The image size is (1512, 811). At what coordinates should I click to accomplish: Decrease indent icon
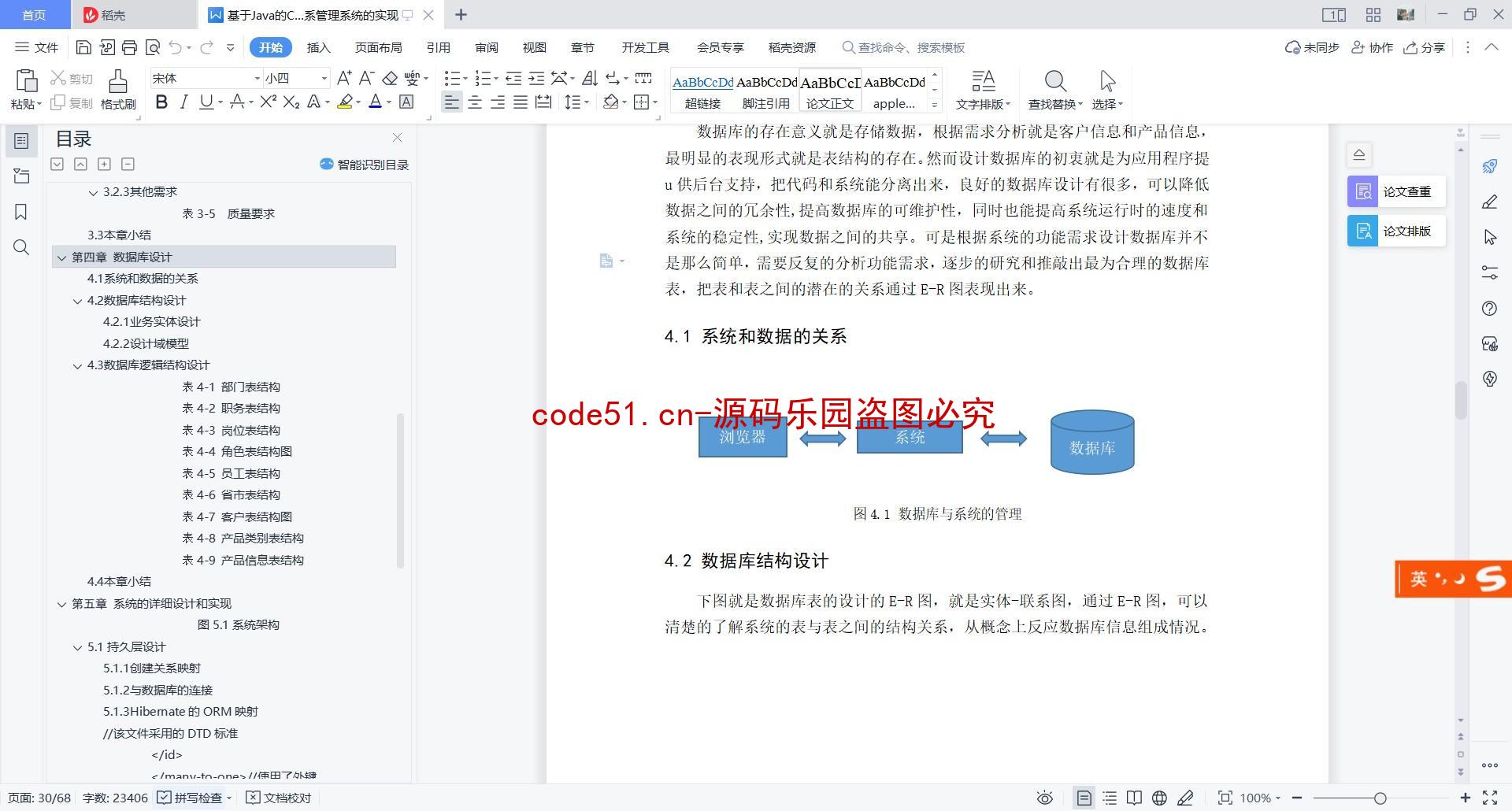pos(513,78)
